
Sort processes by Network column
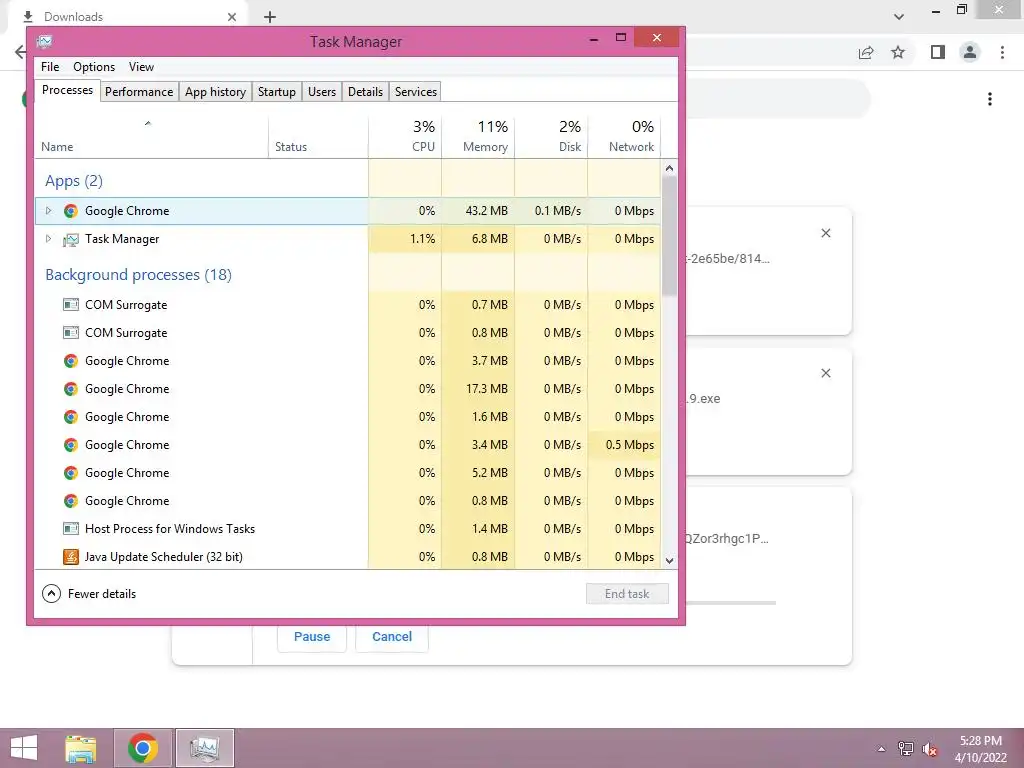[624, 136]
